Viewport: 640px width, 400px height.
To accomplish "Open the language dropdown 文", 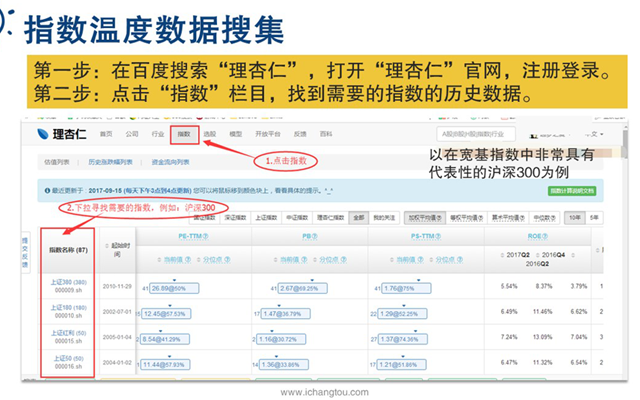I will pos(595,134).
